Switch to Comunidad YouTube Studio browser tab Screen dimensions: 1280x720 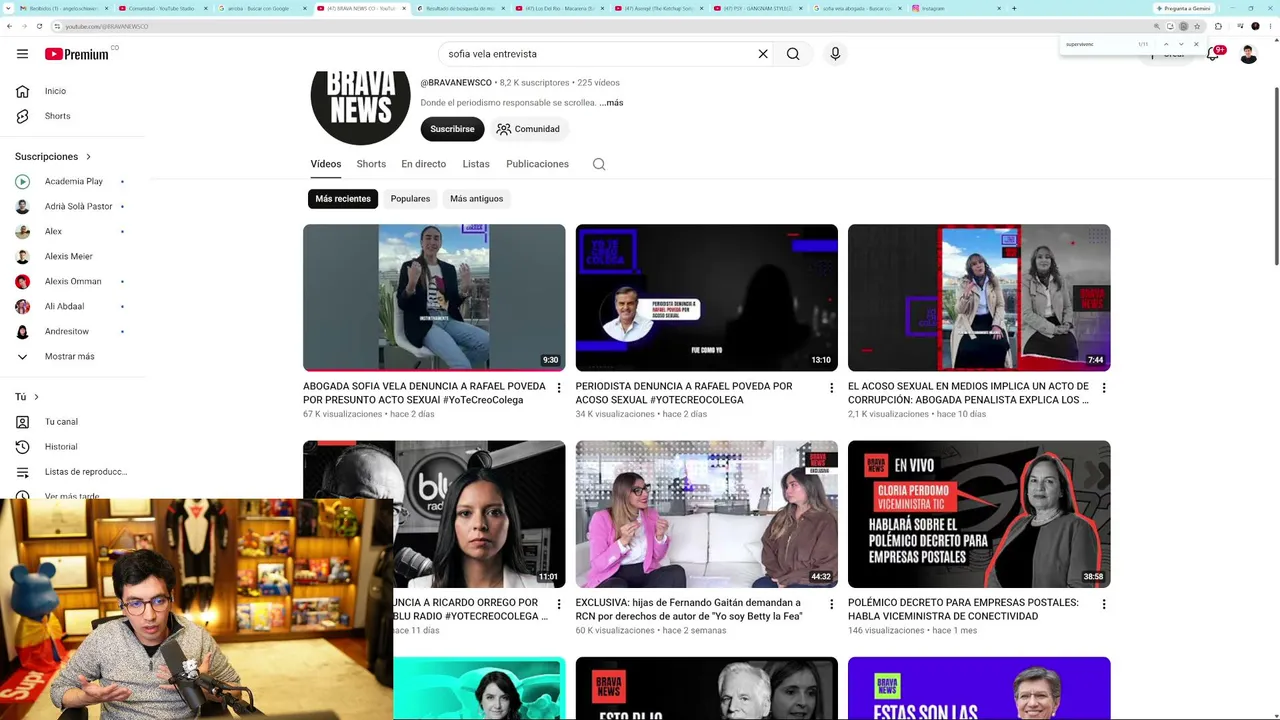pos(162,8)
